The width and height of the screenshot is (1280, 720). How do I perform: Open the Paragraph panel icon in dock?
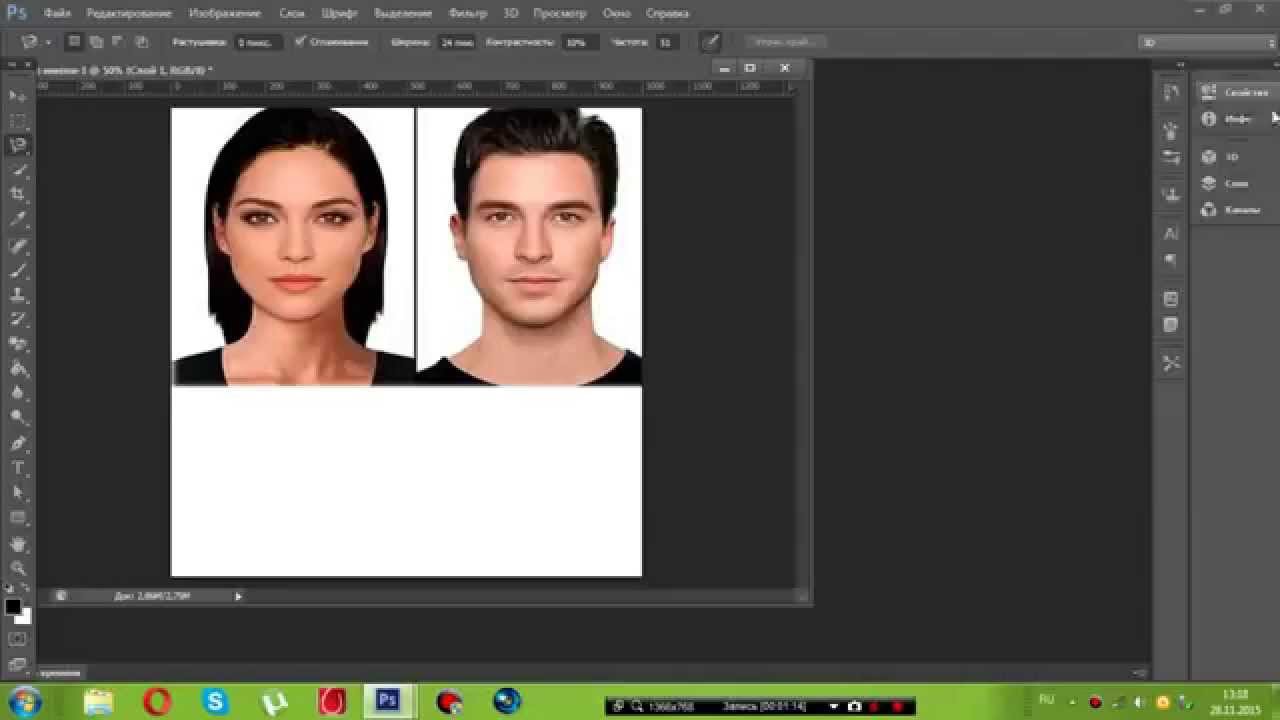(1171, 260)
